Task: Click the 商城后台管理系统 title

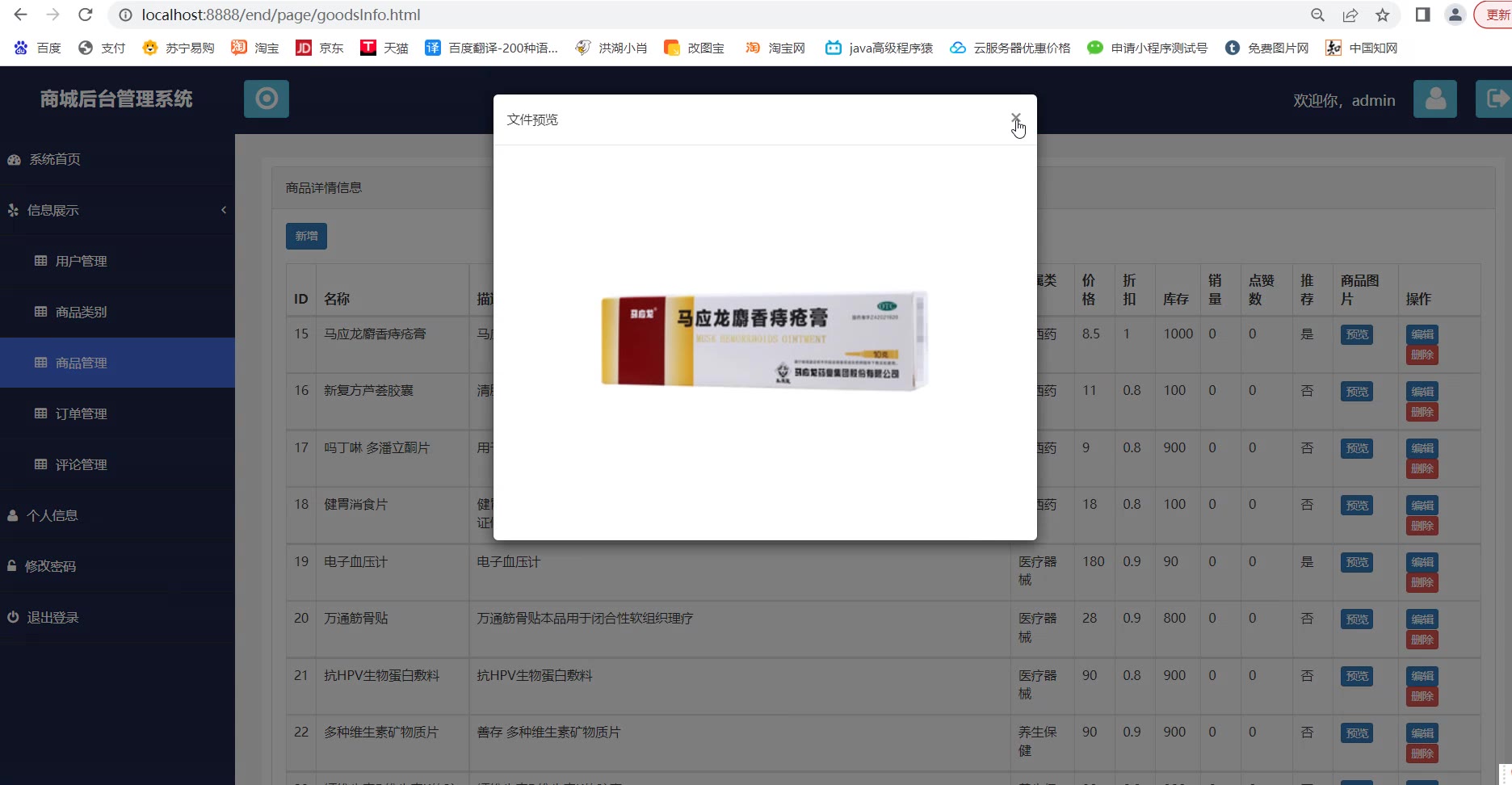Action: click(x=116, y=99)
